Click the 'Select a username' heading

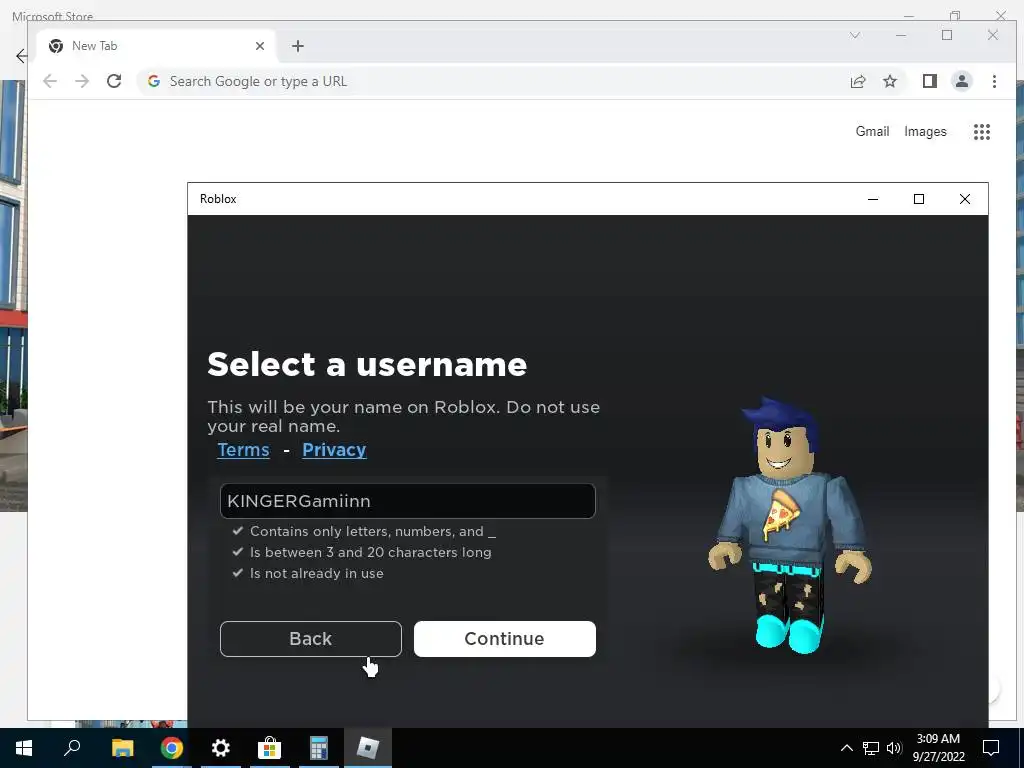(x=367, y=364)
